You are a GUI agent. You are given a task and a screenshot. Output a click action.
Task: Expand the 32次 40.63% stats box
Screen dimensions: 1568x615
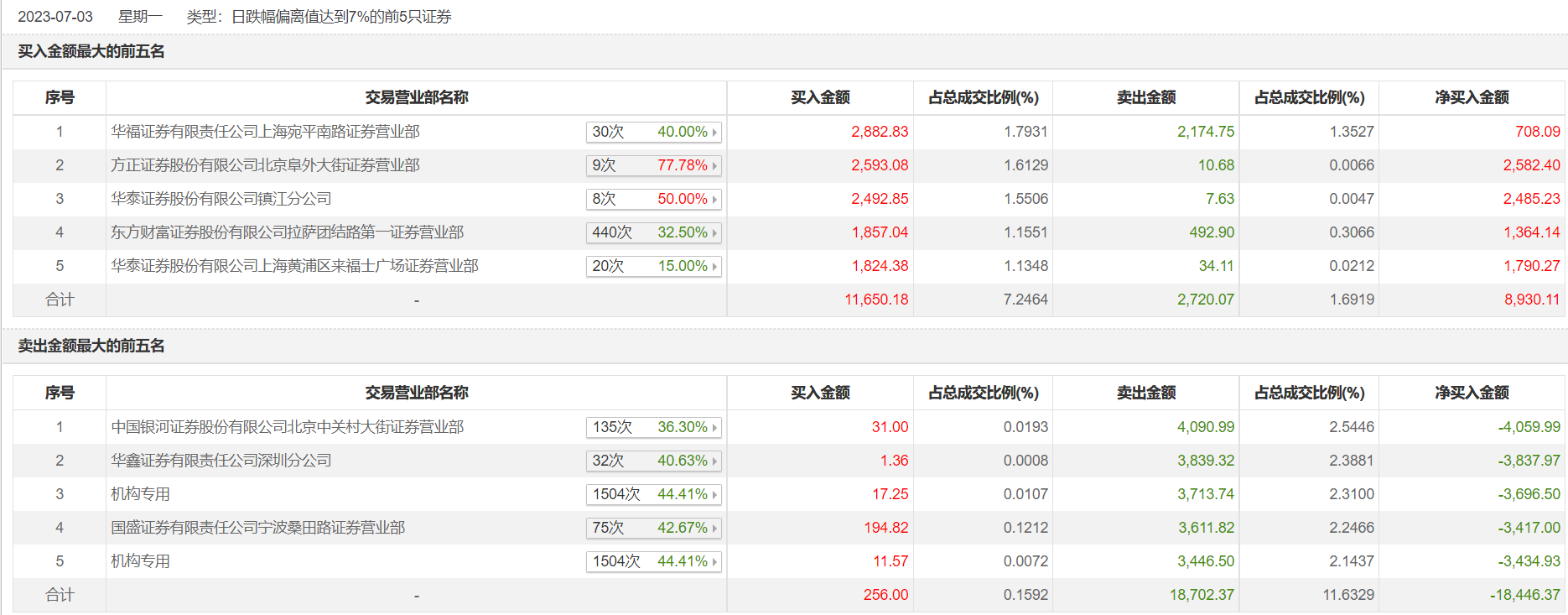(x=654, y=461)
